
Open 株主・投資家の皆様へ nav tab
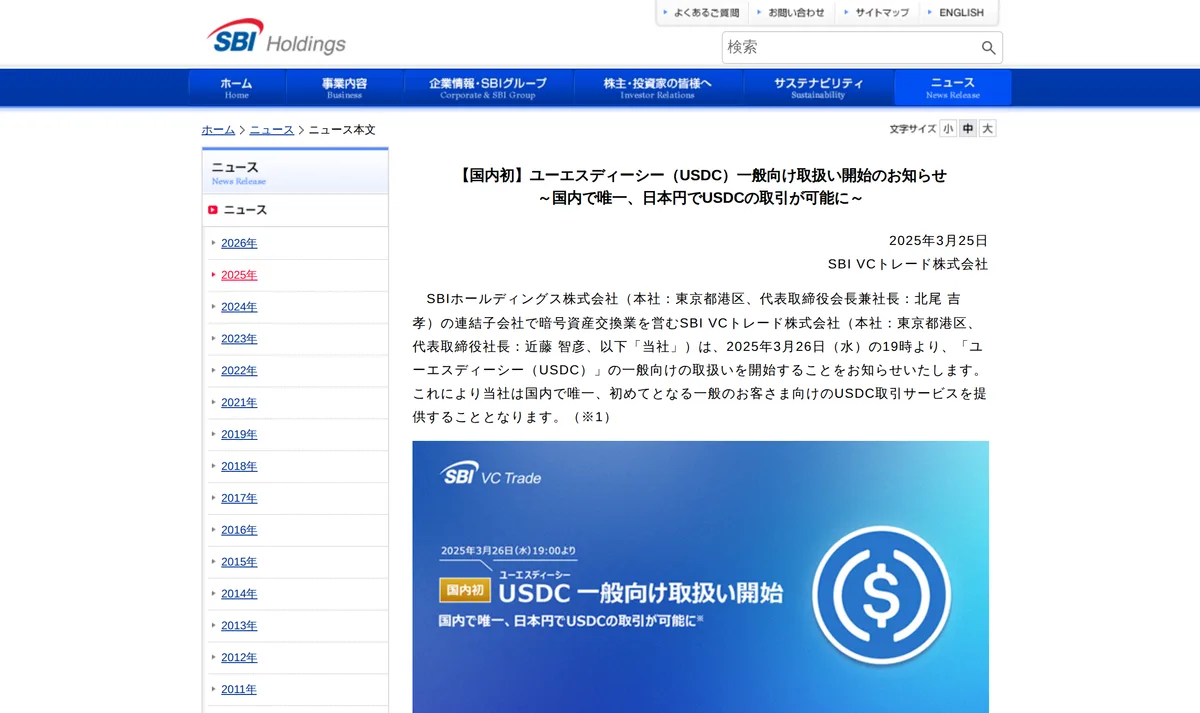click(x=658, y=88)
